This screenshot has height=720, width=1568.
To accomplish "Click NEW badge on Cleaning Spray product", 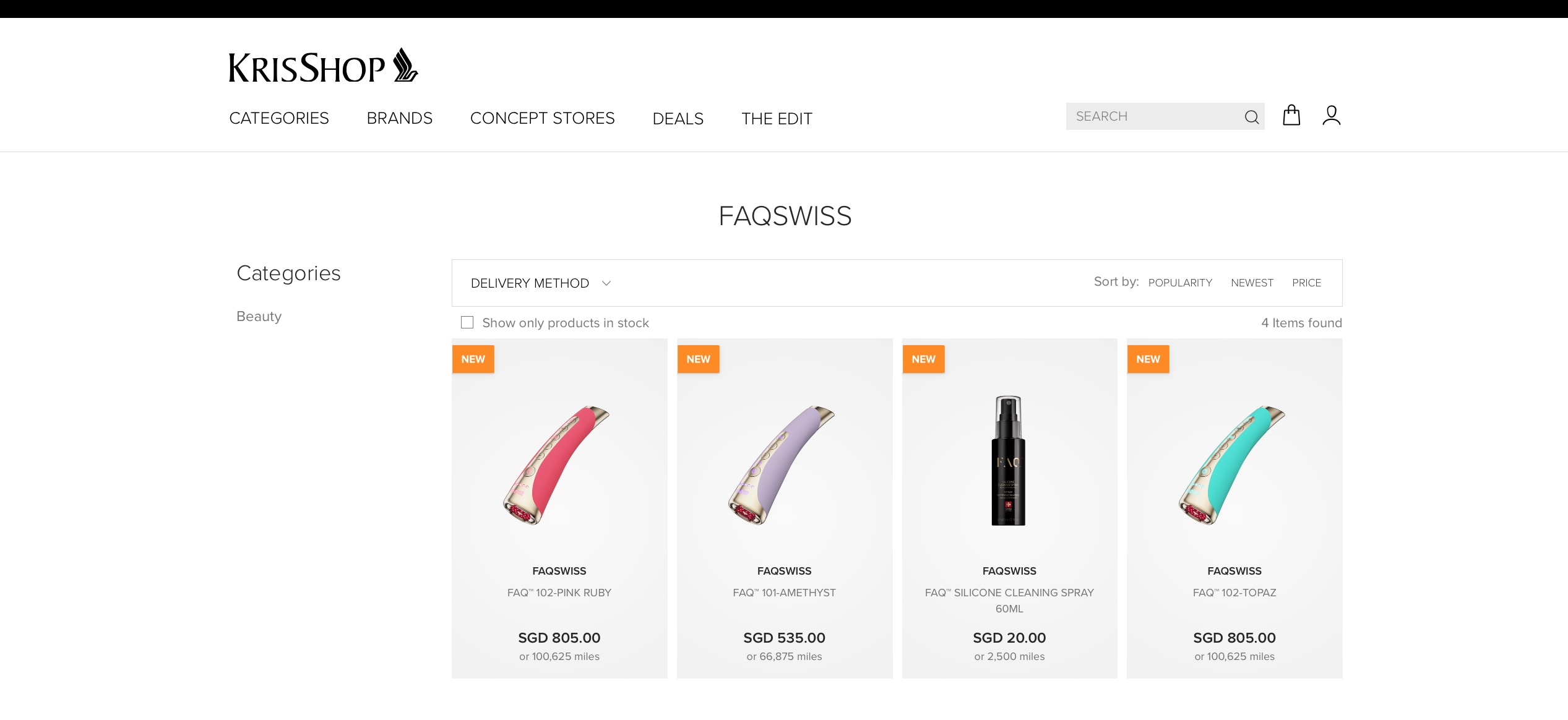I will (924, 359).
